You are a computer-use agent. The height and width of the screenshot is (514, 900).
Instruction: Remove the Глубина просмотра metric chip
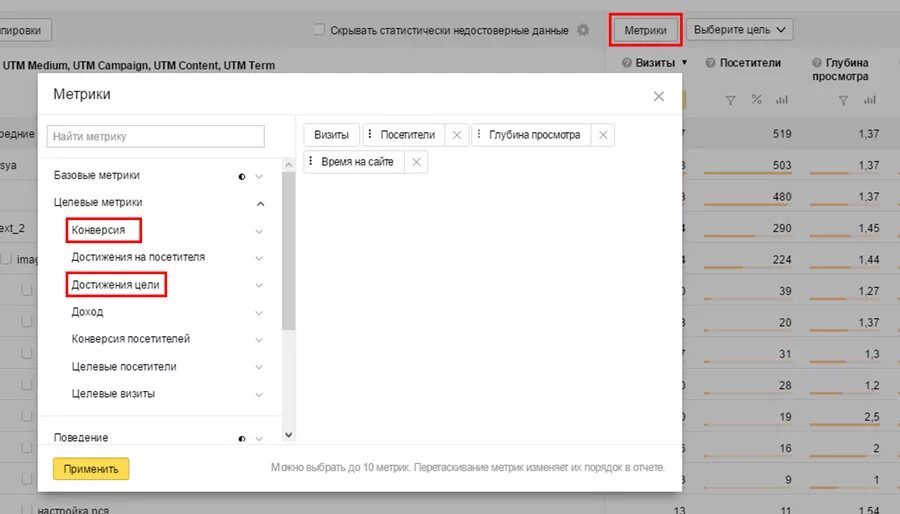[603, 135]
